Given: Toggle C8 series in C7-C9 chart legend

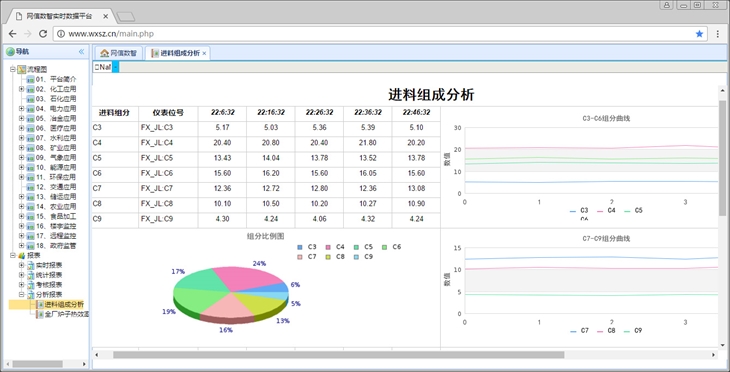Looking at the screenshot, I should coord(606,331).
